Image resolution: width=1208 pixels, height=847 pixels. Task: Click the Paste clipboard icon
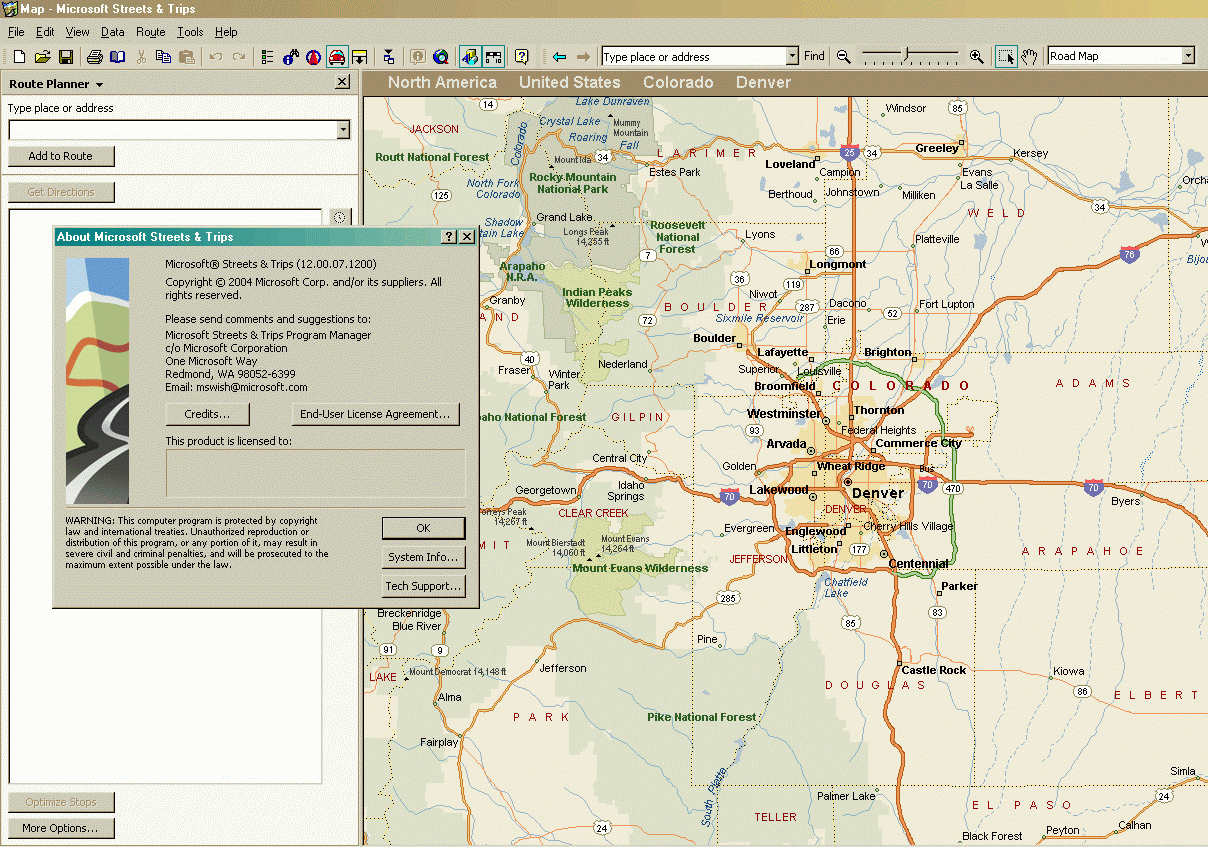coord(185,57)
